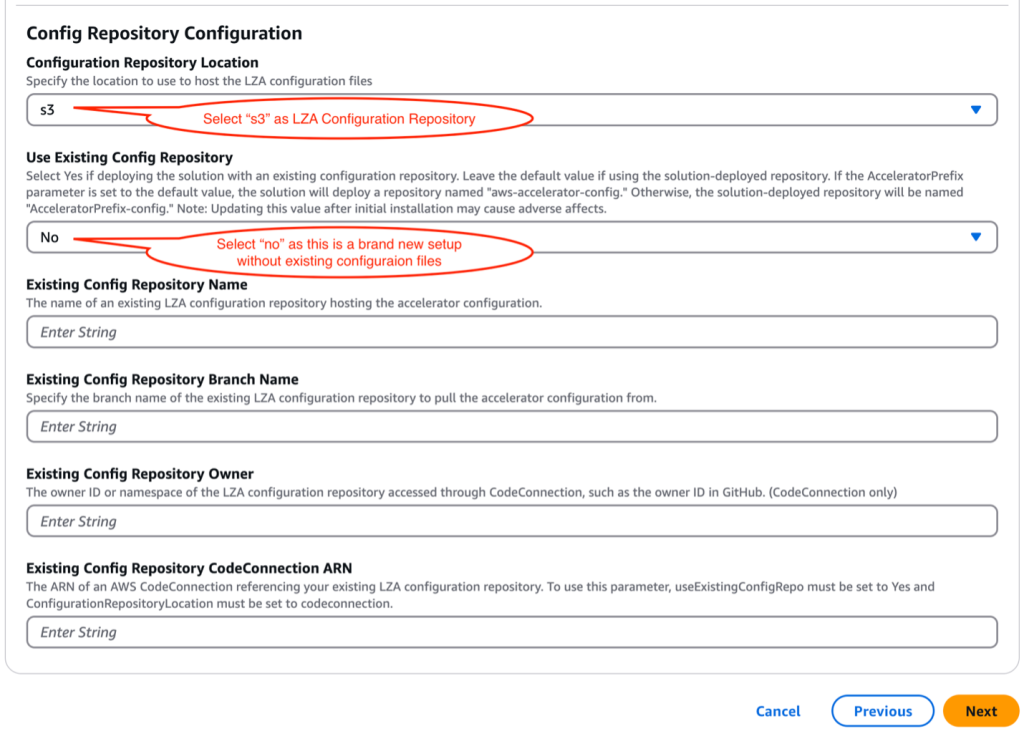Click the Cancel link
This screenshot has height=739, width=1024.
click(777, 711)
